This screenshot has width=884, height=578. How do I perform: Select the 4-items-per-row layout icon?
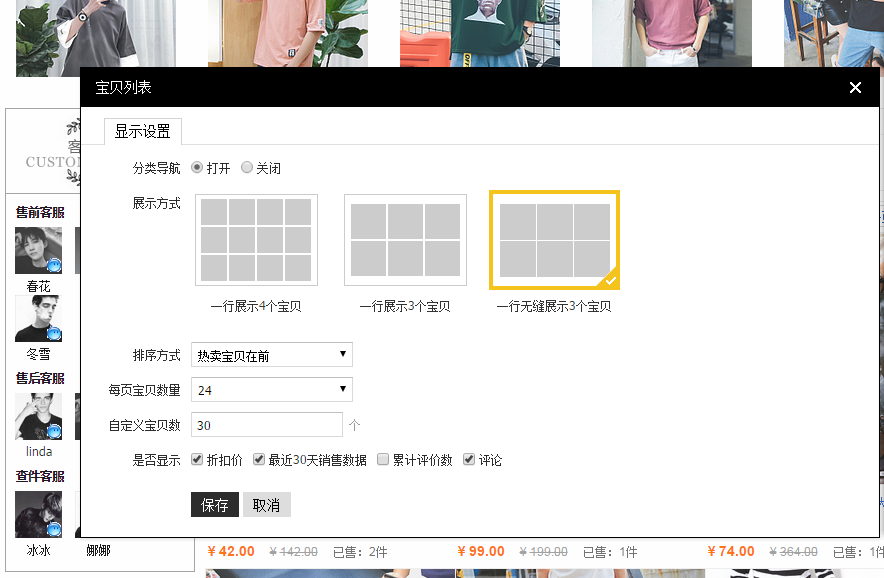(x=256, y=240)
